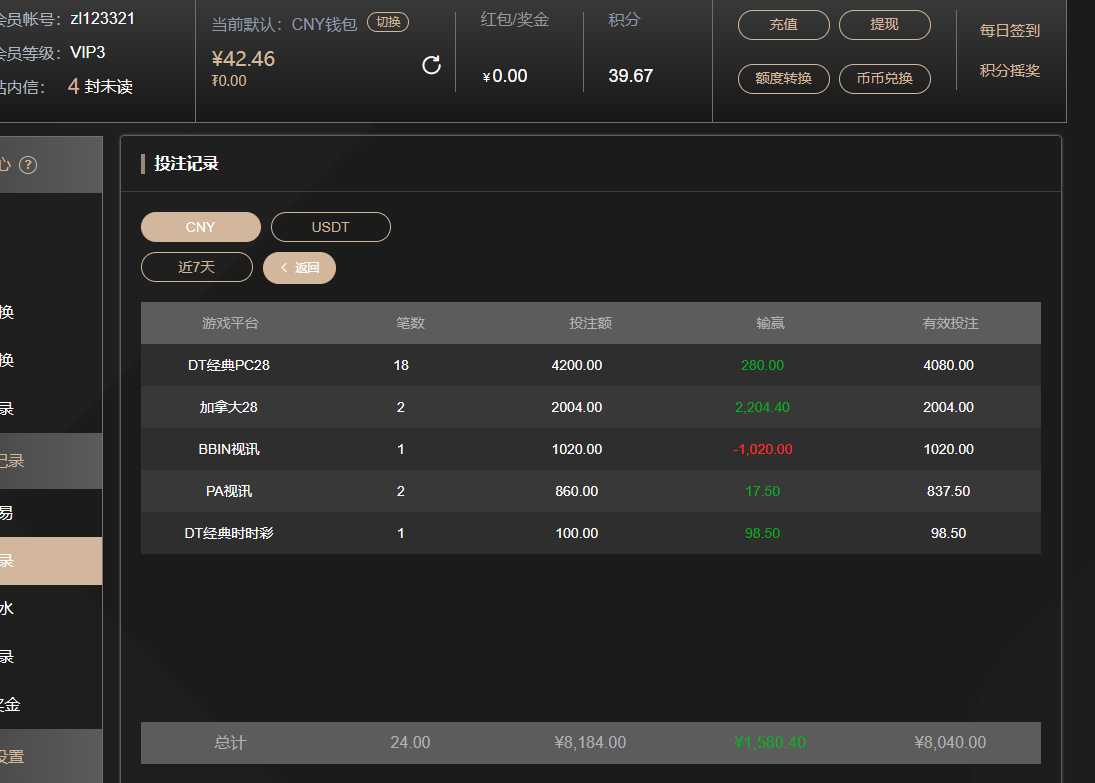
Task: Open the 积分摇奖 points lottery link
Action: coord(1009,71)
